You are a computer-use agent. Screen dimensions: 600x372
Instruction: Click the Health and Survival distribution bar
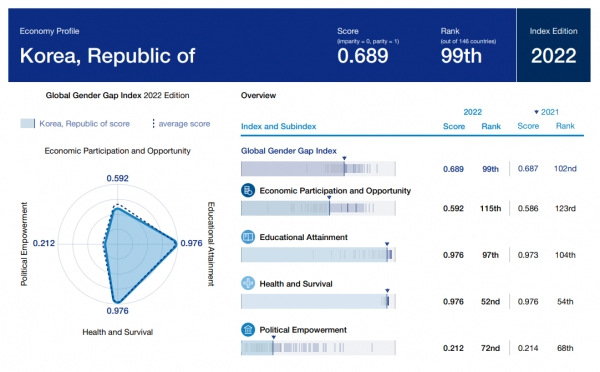pyautogui.click(x=318, y=301)
